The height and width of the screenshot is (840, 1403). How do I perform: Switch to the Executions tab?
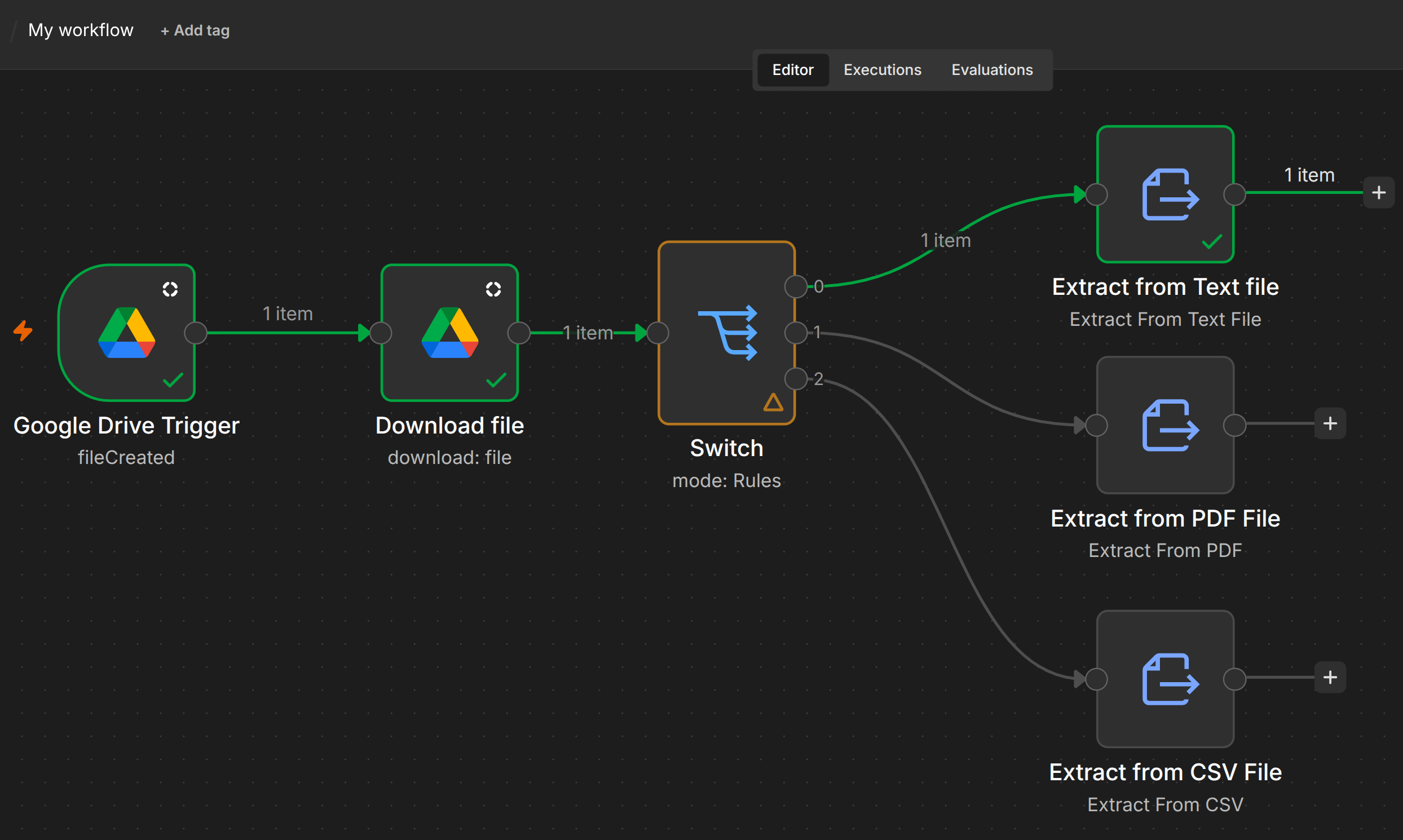coord(882,69)
